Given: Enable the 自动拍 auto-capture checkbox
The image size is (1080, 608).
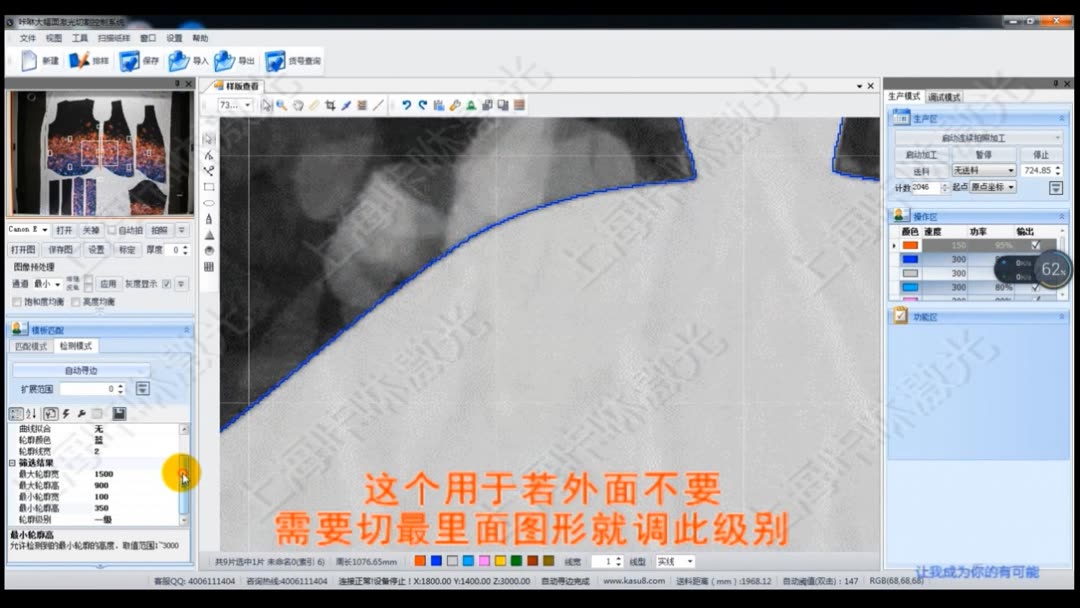Looking at the screenshot, I should [x=112, y=230].
